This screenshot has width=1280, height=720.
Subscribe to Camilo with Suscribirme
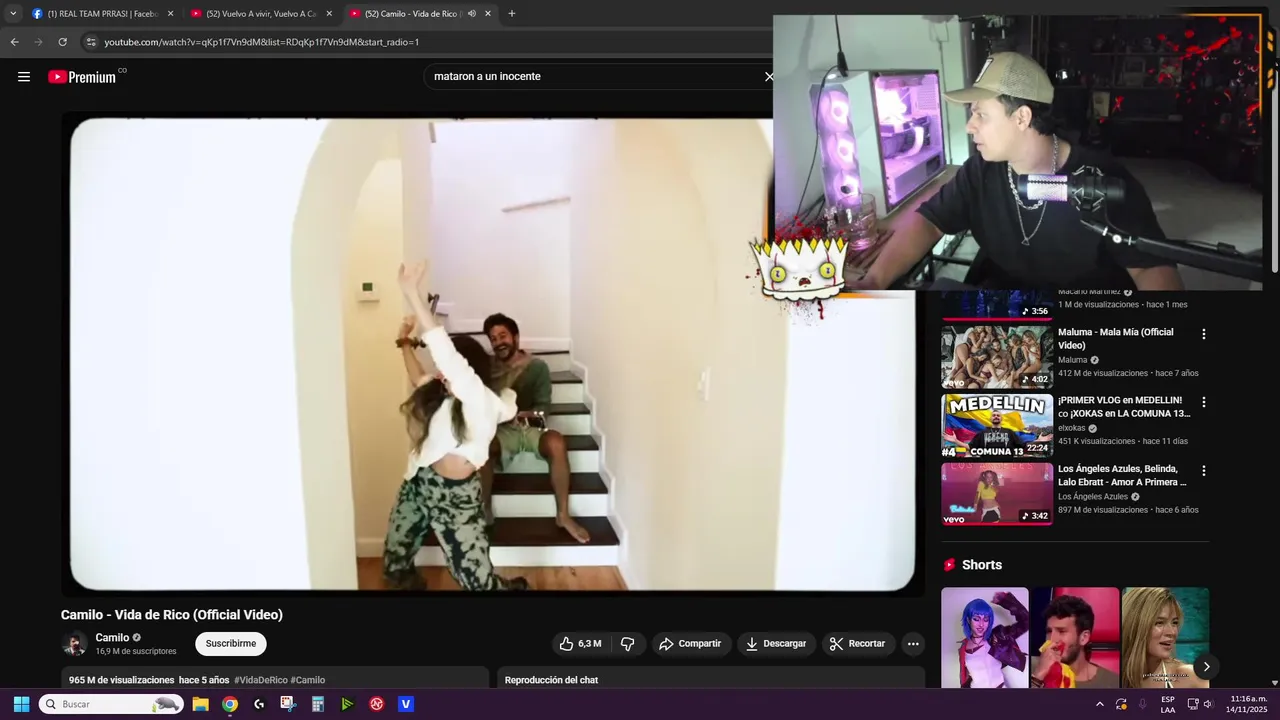[231, 644]
